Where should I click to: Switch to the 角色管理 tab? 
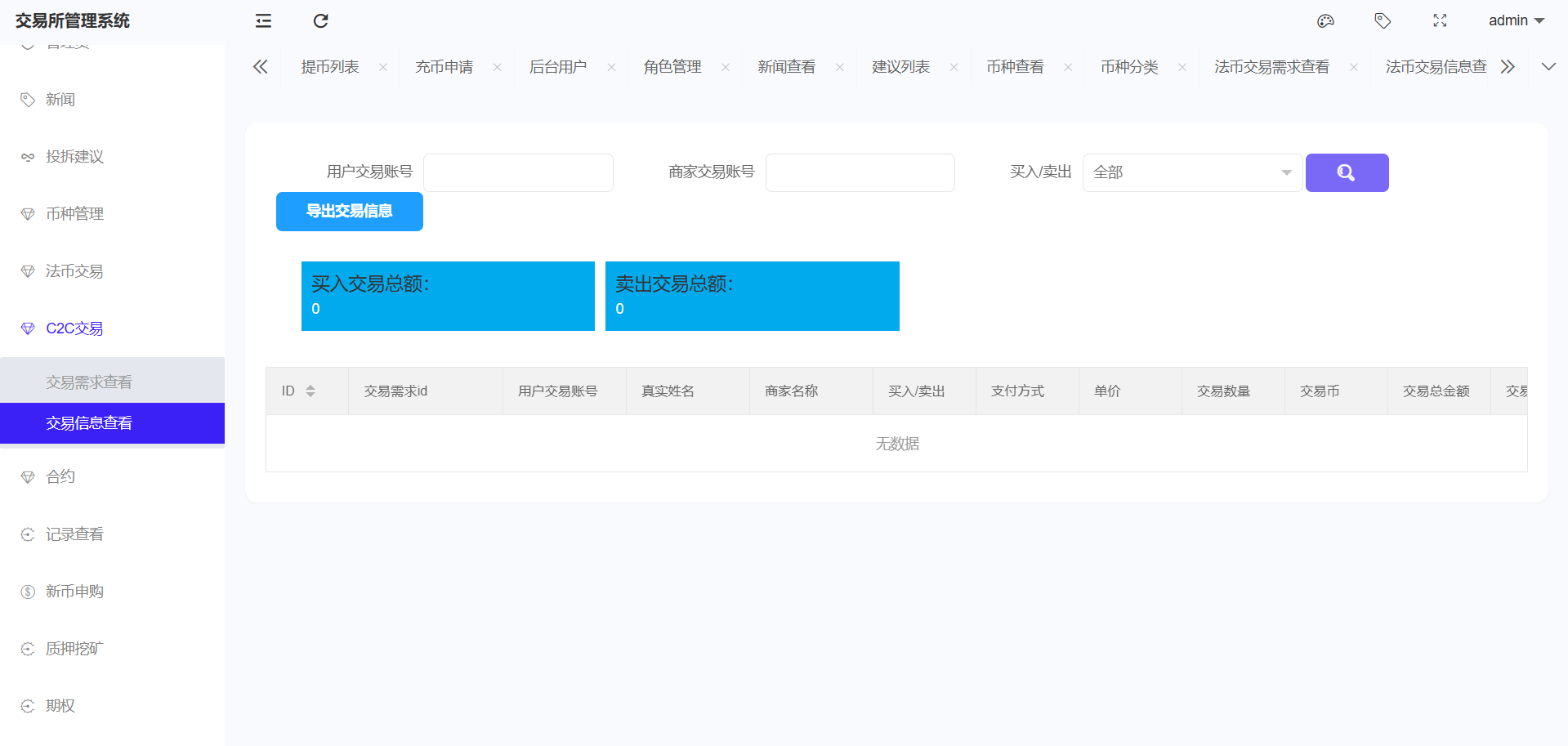click(x=672, y=67)
